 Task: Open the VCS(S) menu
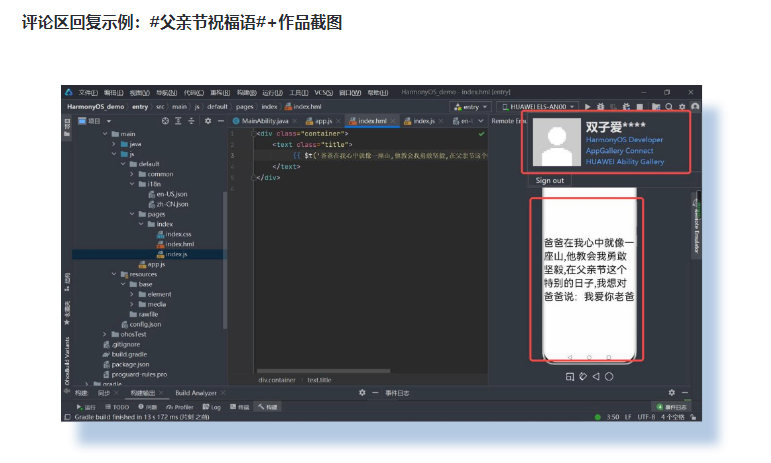coord(324,92)
